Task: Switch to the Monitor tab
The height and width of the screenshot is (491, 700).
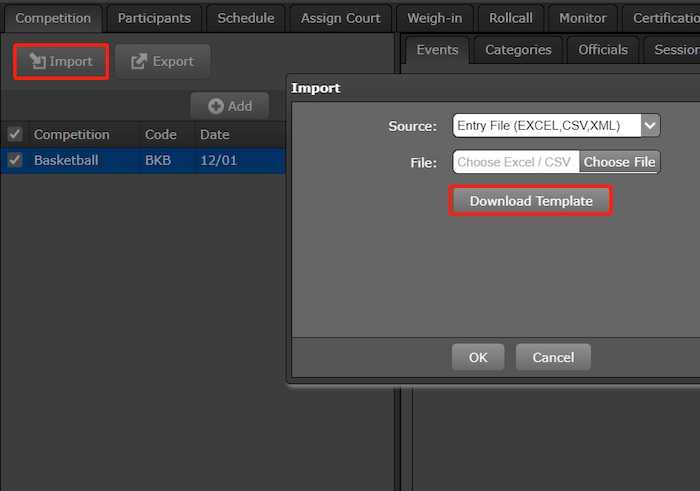Action: pos(582,18)
